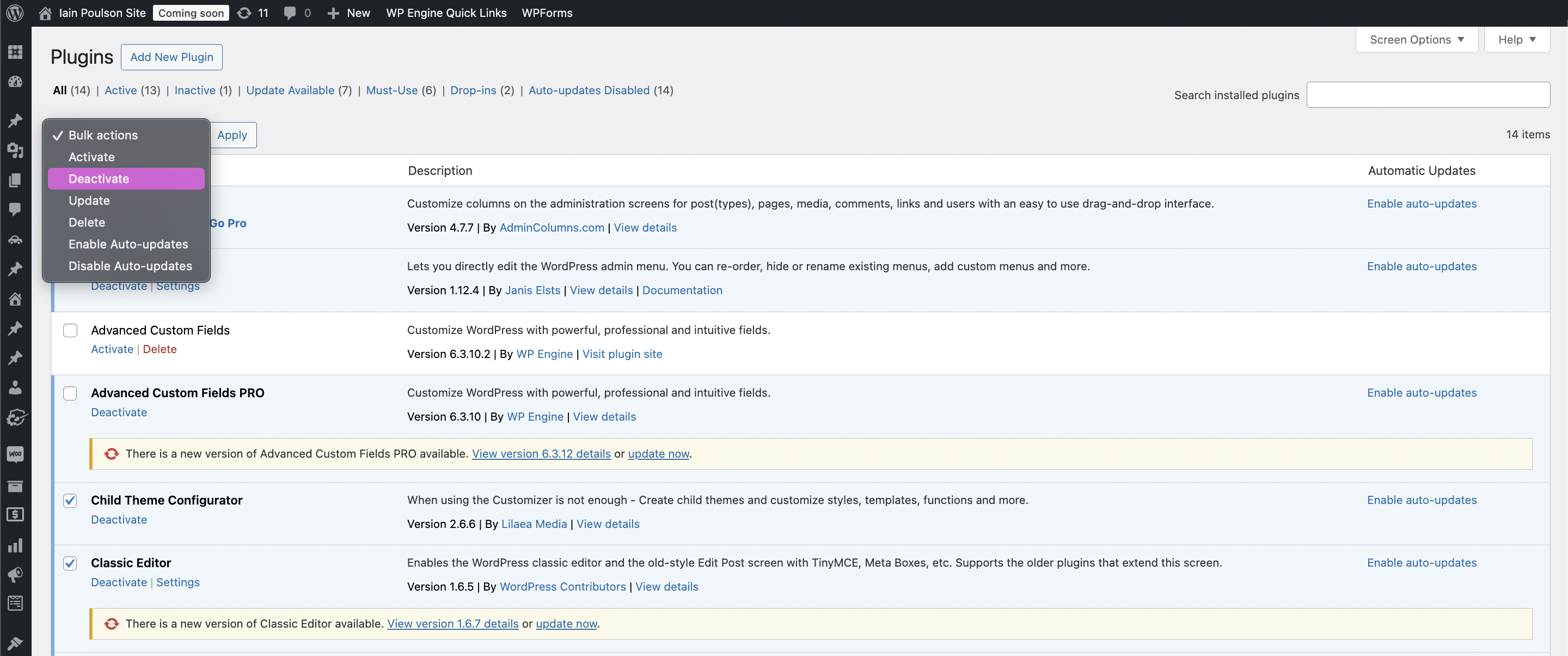This screenshot has width=1568, height=656.
Task: Select the checked Bulk actions option
Action: point(126,135)
